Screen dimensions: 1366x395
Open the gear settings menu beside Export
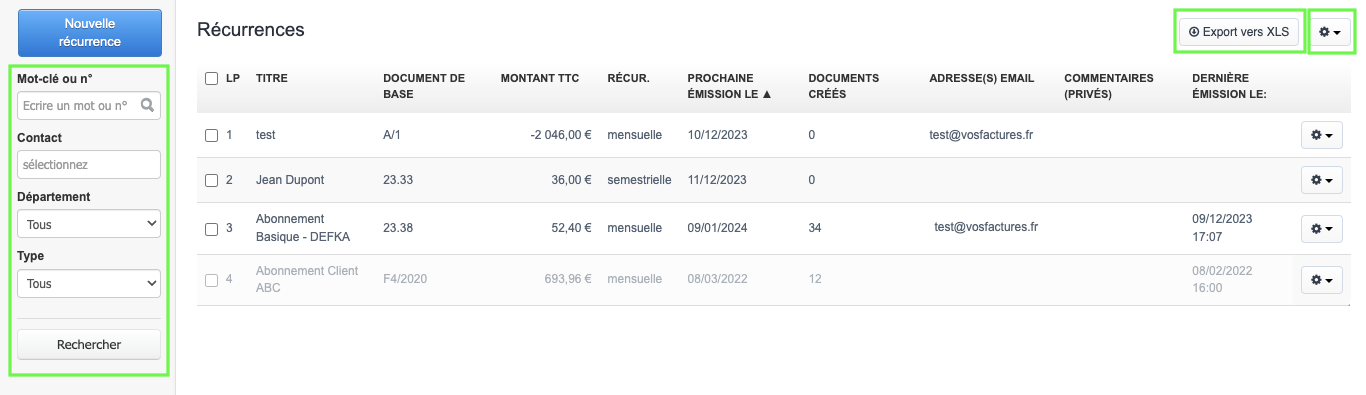[x=1329, y=32]
